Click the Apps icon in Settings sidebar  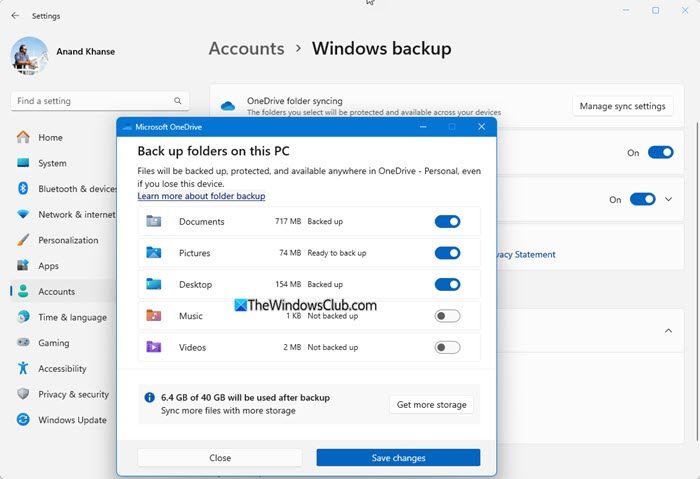tap(23, 265)
